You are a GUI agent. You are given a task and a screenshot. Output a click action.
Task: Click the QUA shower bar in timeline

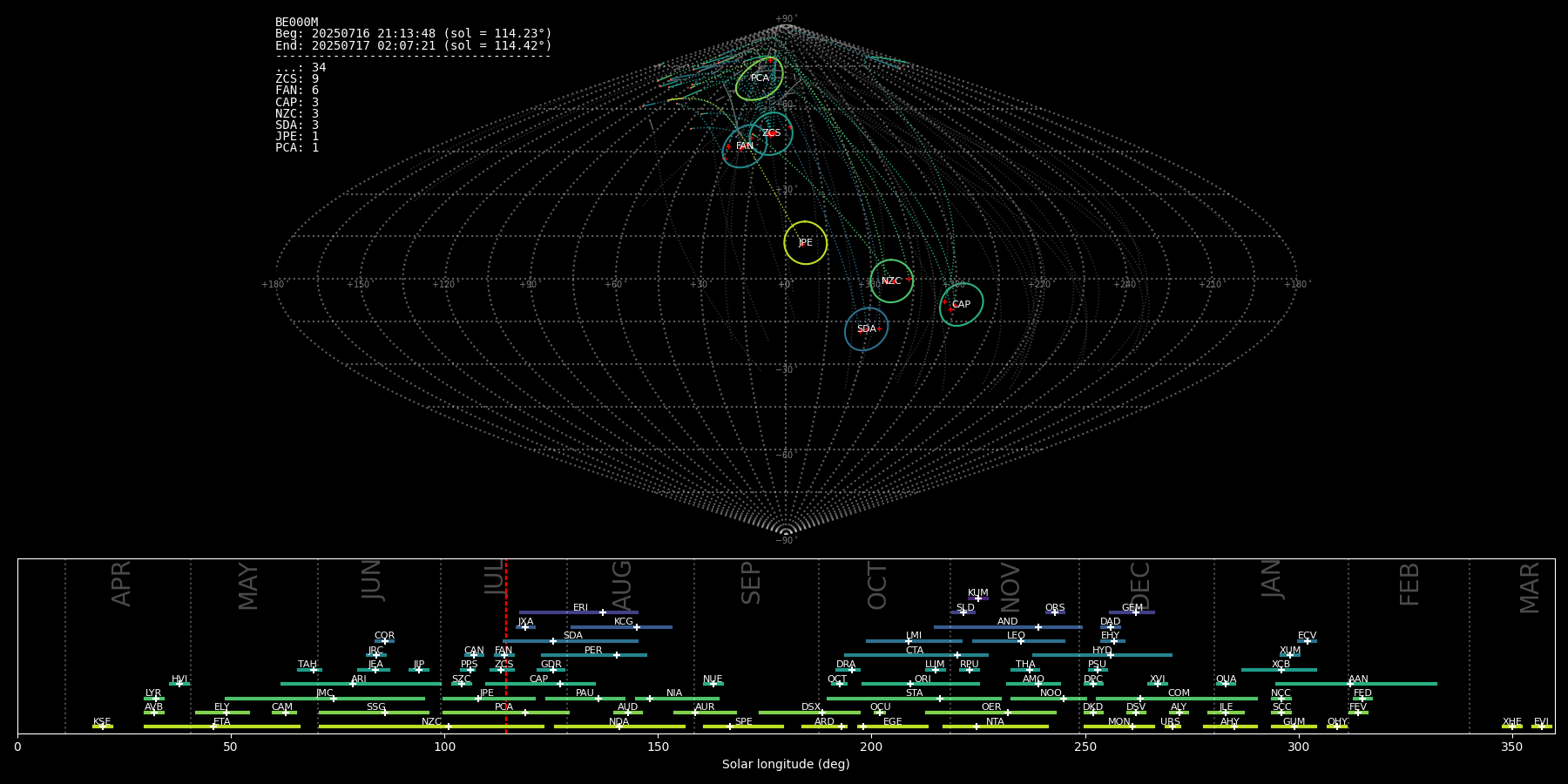1226,684
